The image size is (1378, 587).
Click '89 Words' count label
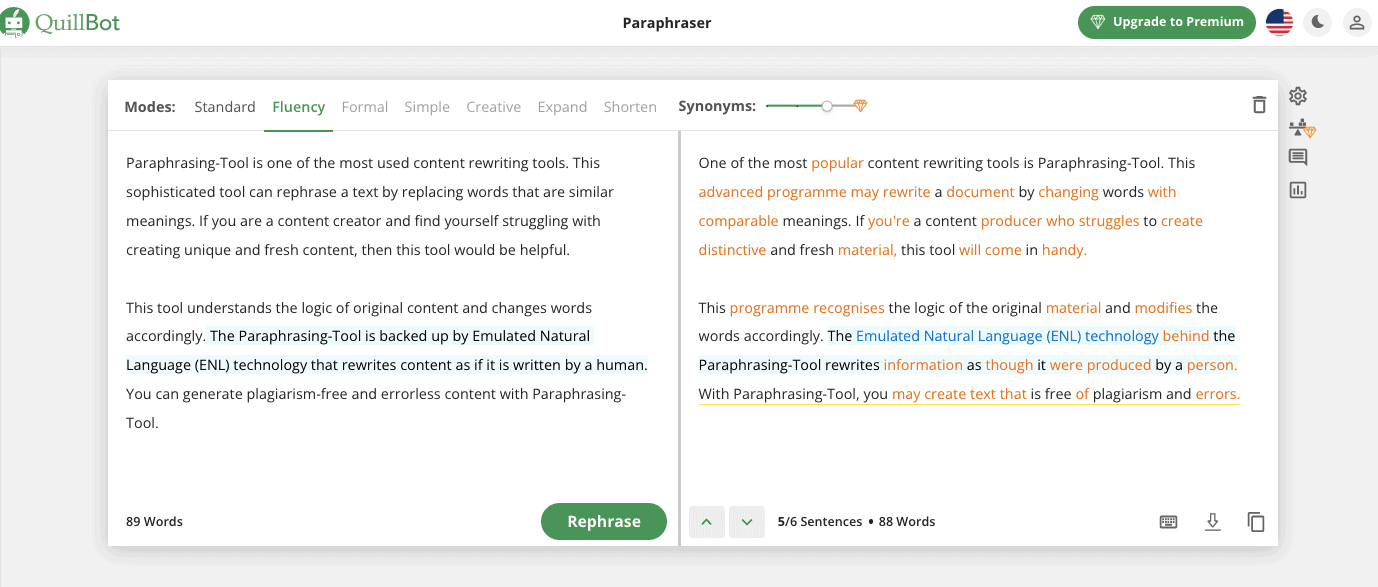coord(154,522)
